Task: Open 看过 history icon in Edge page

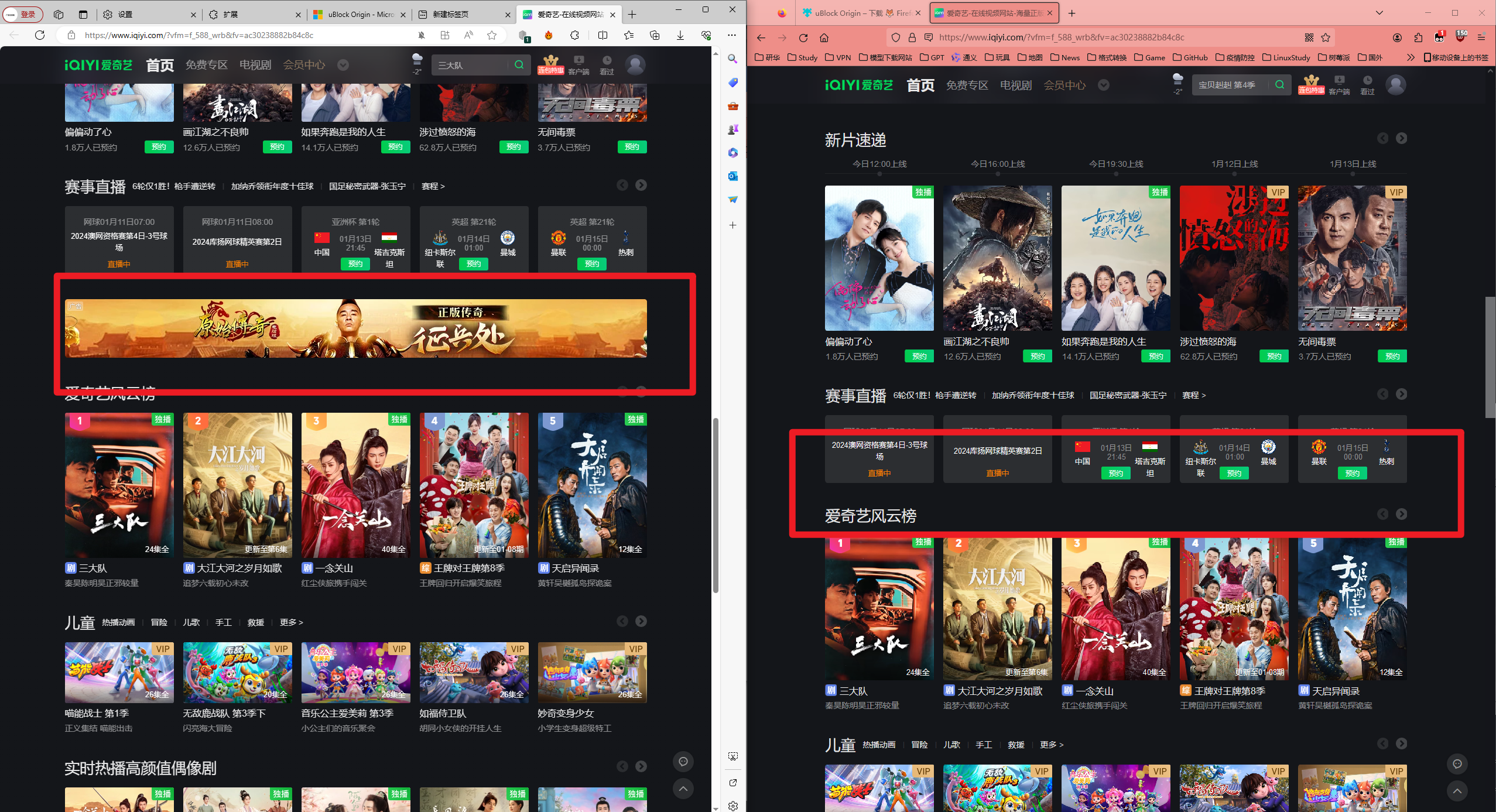Action: [607, 65]
